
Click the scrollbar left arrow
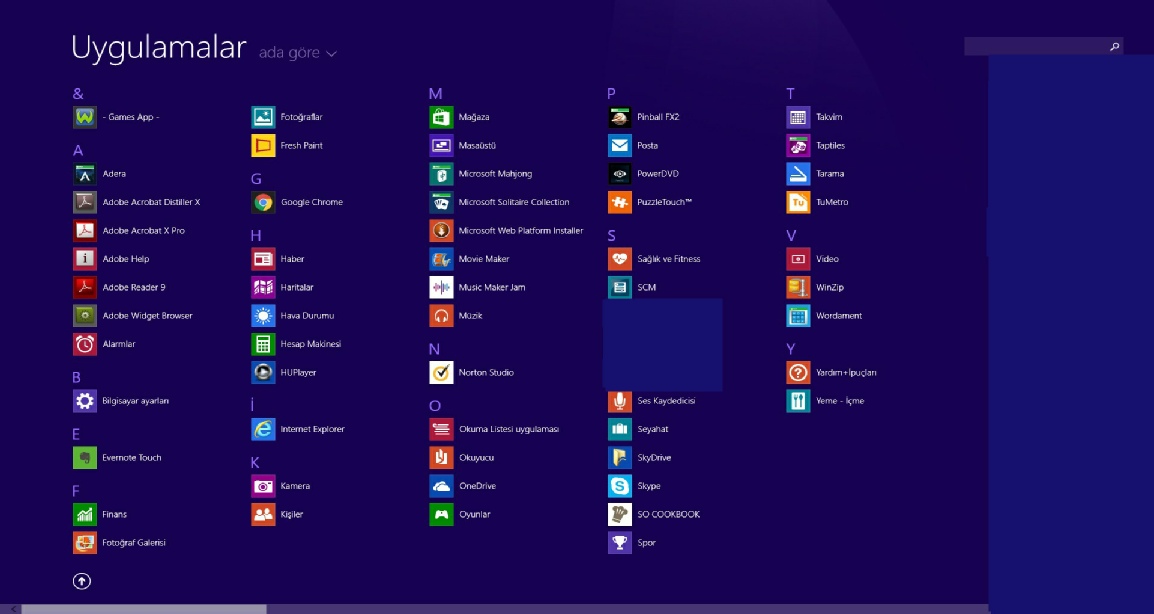pyautogui.click(x=11, y=609)
